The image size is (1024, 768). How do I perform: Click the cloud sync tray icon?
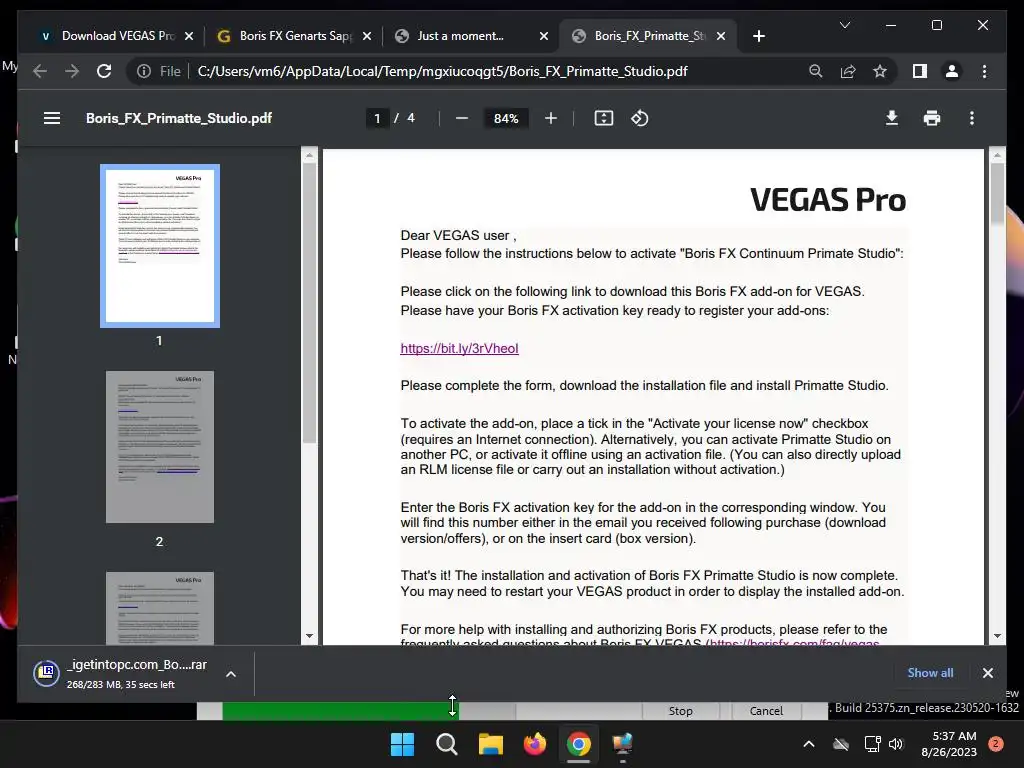point(841,744)
